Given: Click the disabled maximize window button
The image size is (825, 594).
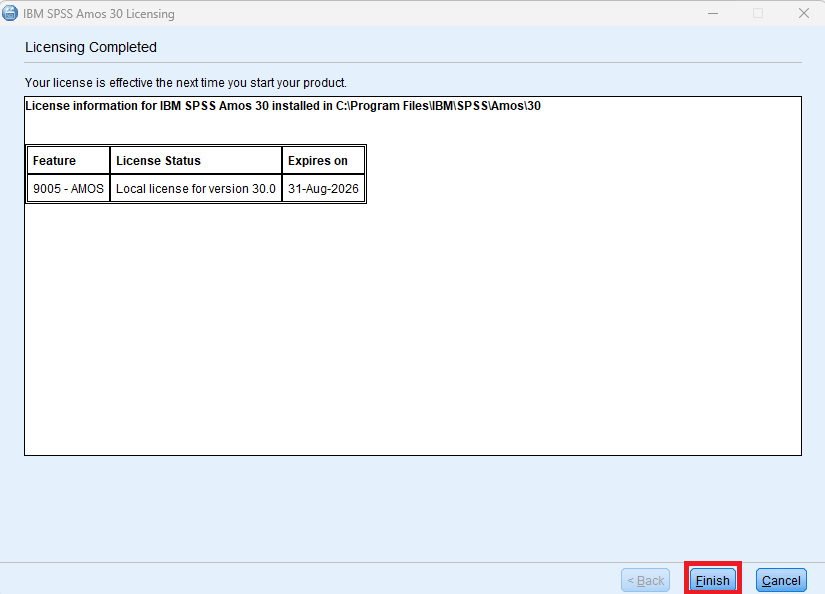Looking at the screenshot, I should pyautogui.click(x=758, y=14).
